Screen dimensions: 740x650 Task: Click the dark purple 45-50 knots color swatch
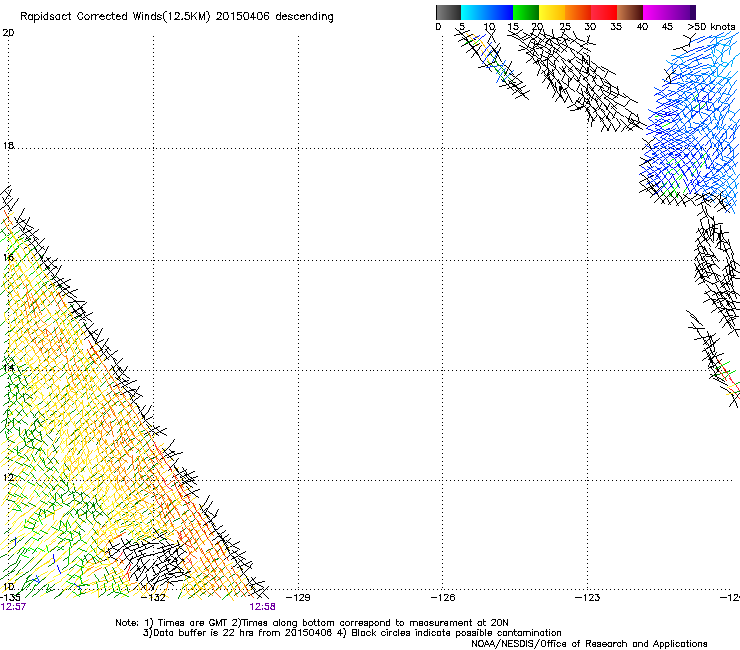[x=682, y=12]
